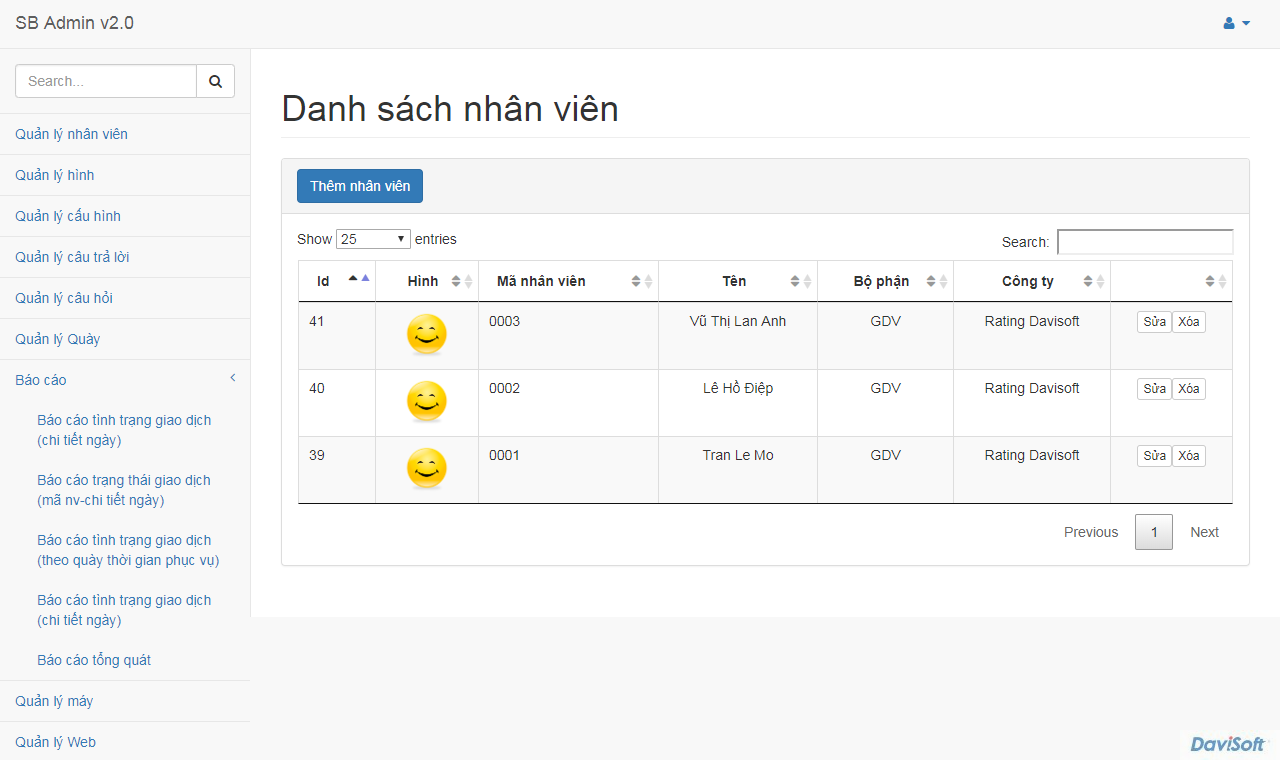Sort table by Tên column

(801, 281)
